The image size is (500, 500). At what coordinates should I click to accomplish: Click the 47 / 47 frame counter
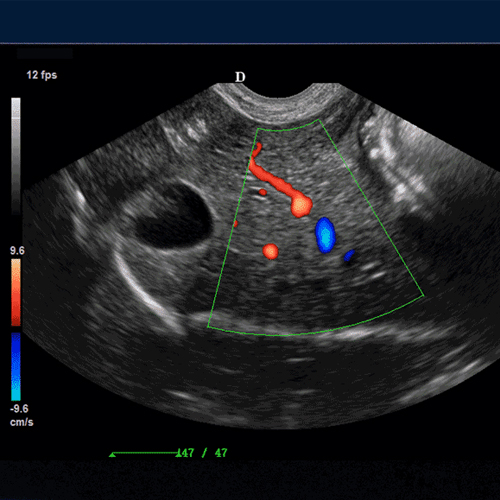tap(204, 453)
